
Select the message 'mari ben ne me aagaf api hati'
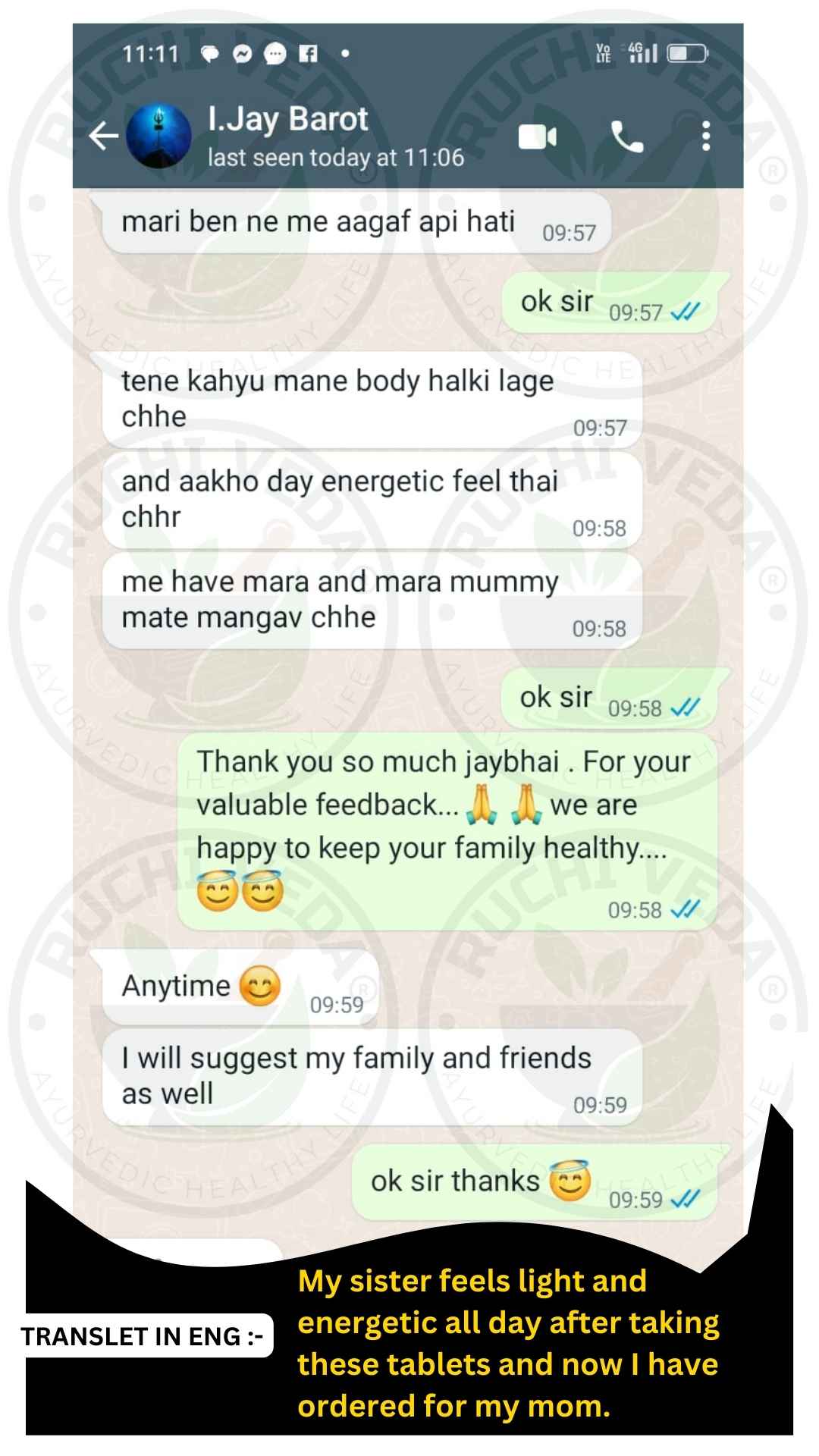point(356,224)
